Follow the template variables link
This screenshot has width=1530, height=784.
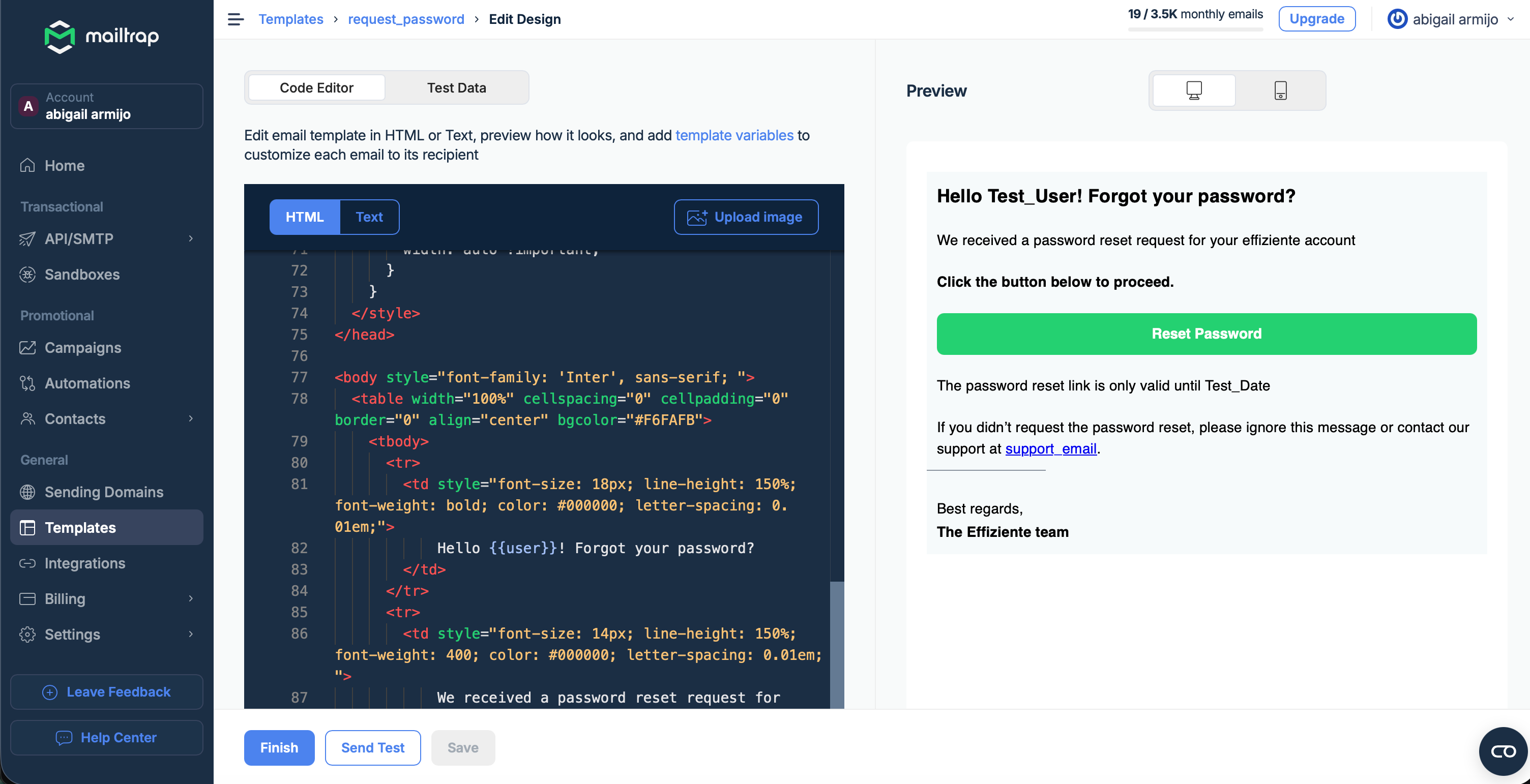click(x=733, y=135)
